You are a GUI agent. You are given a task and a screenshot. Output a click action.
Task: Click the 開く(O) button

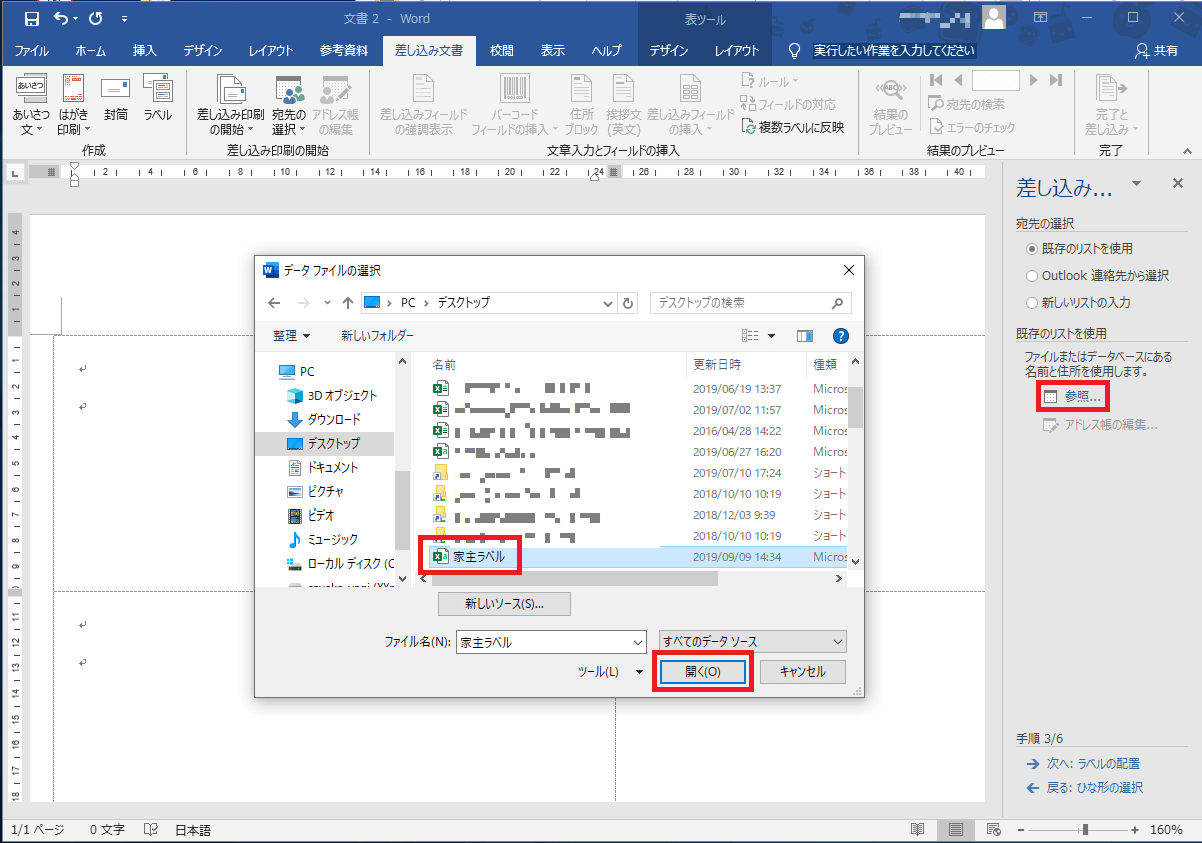(702, 672)
